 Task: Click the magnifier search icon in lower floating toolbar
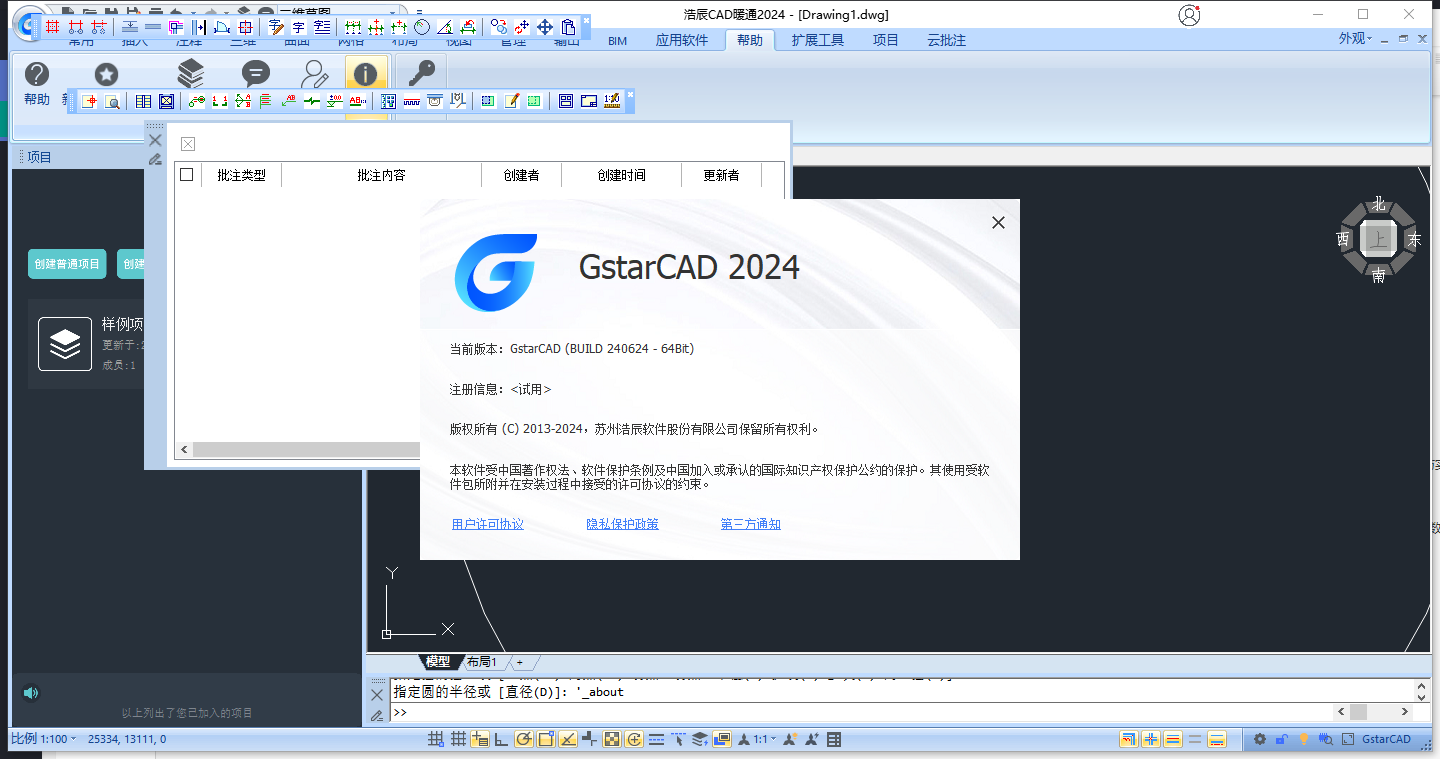coord(112,101)
